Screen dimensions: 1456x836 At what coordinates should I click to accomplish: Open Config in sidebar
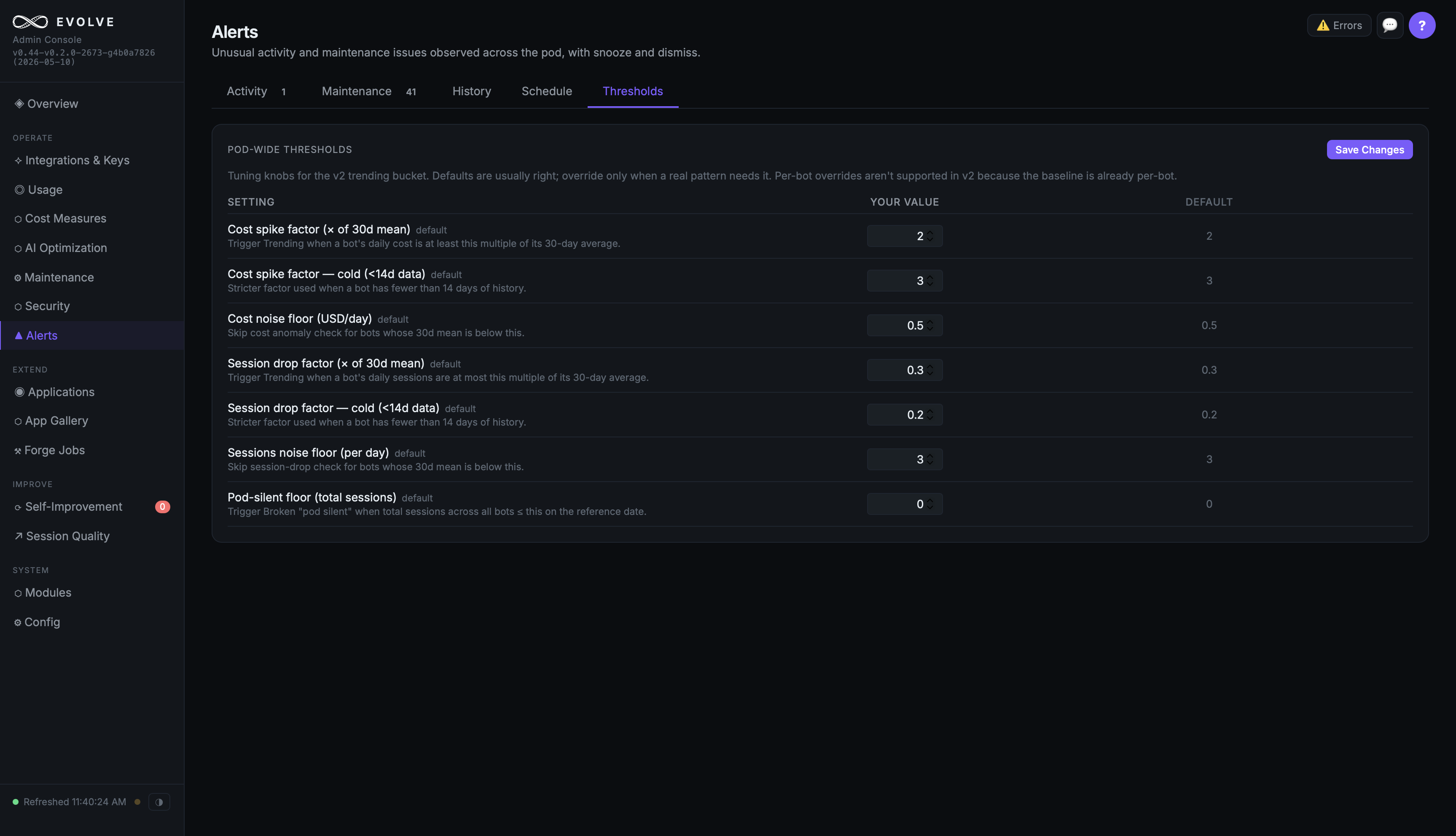92,622
